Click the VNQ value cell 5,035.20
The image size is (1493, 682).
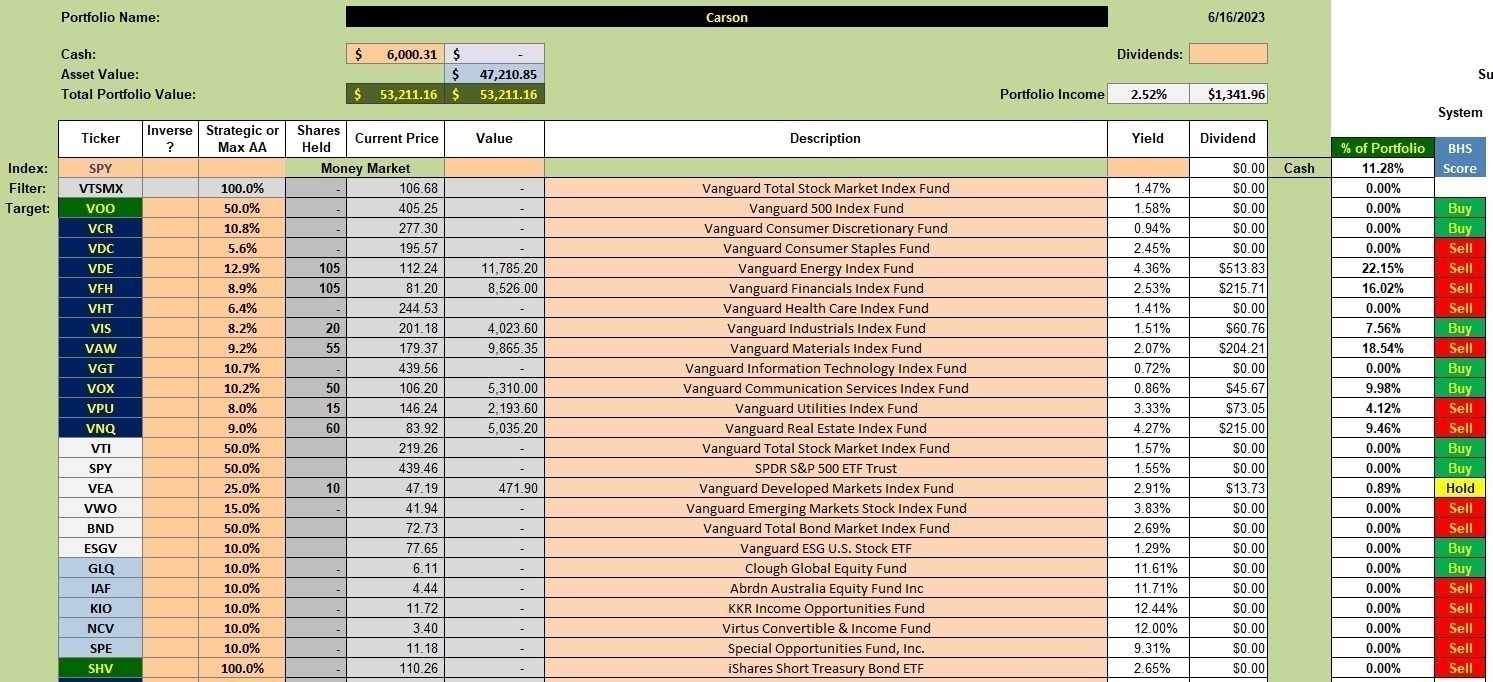point(494,428)
